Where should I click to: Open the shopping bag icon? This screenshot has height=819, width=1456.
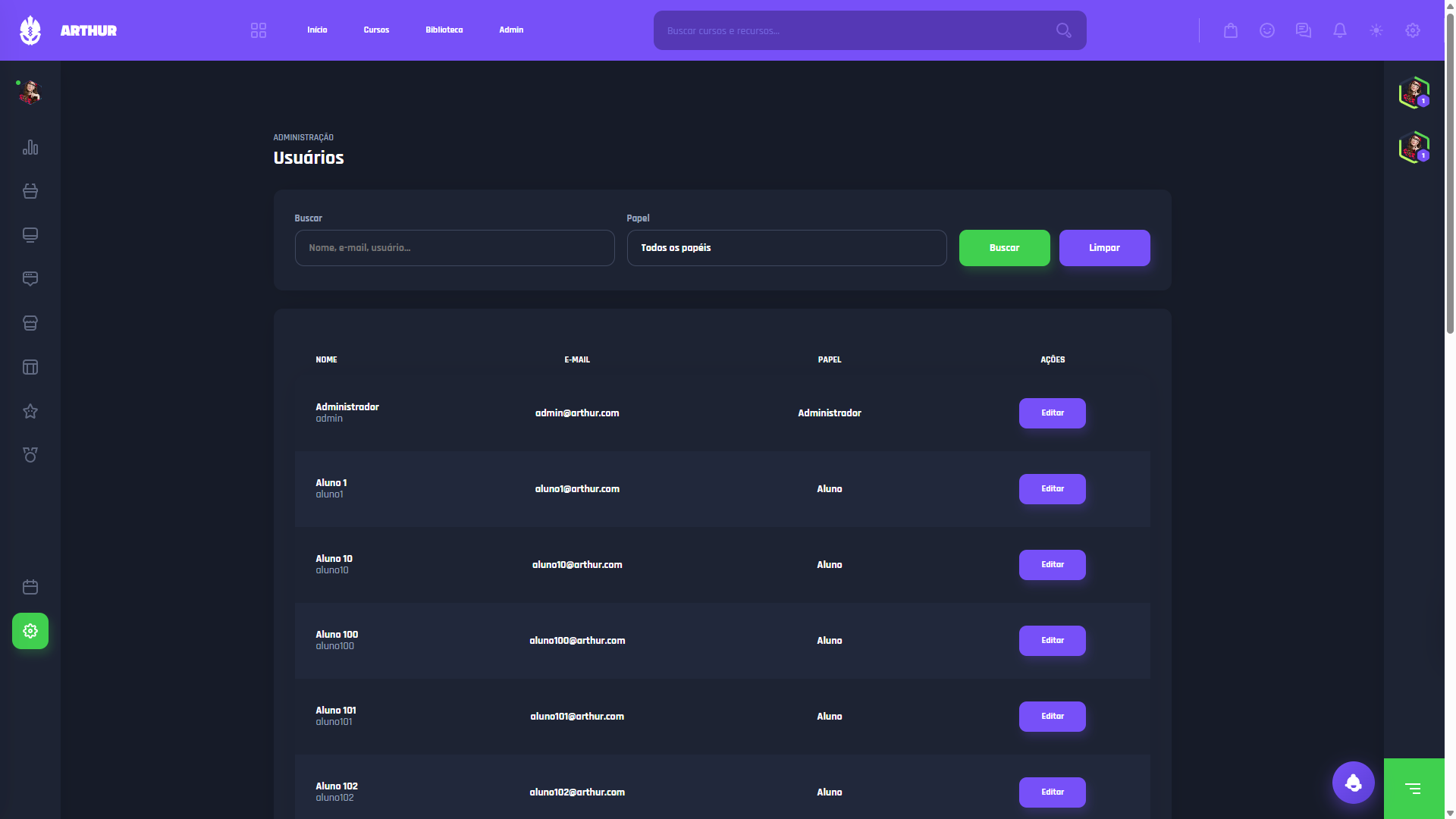1231,30
